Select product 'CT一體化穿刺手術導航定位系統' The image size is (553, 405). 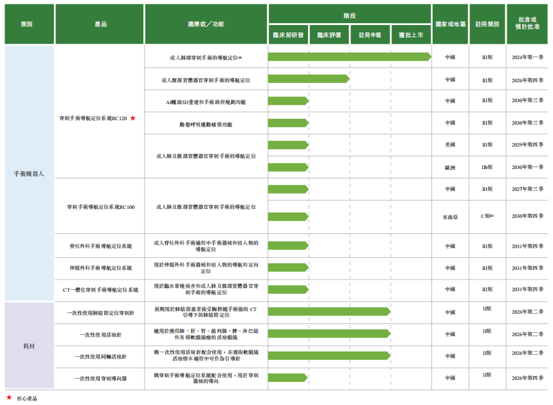tap(101, 290)
